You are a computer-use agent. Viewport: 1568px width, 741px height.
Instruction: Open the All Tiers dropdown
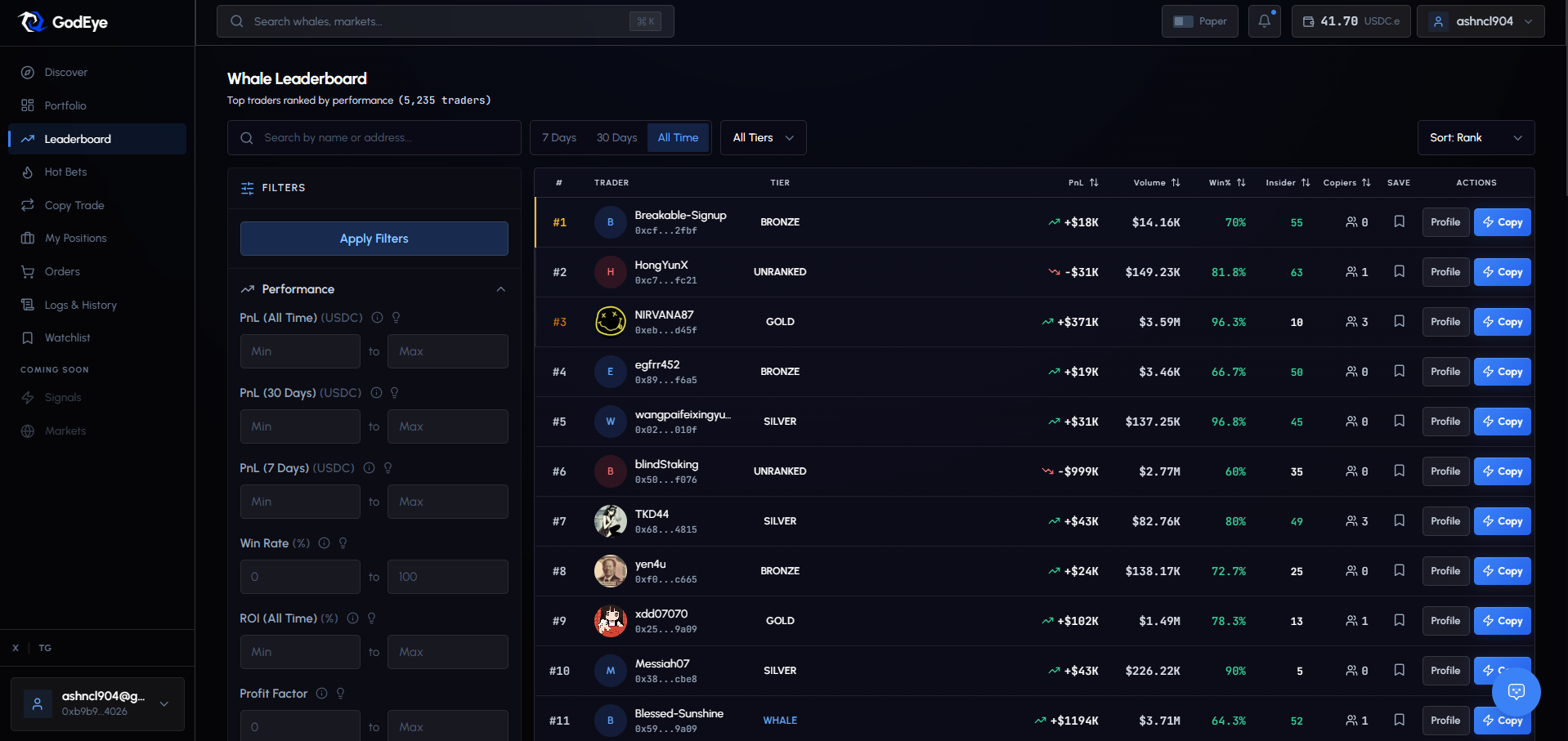click(x=762, y=137)
